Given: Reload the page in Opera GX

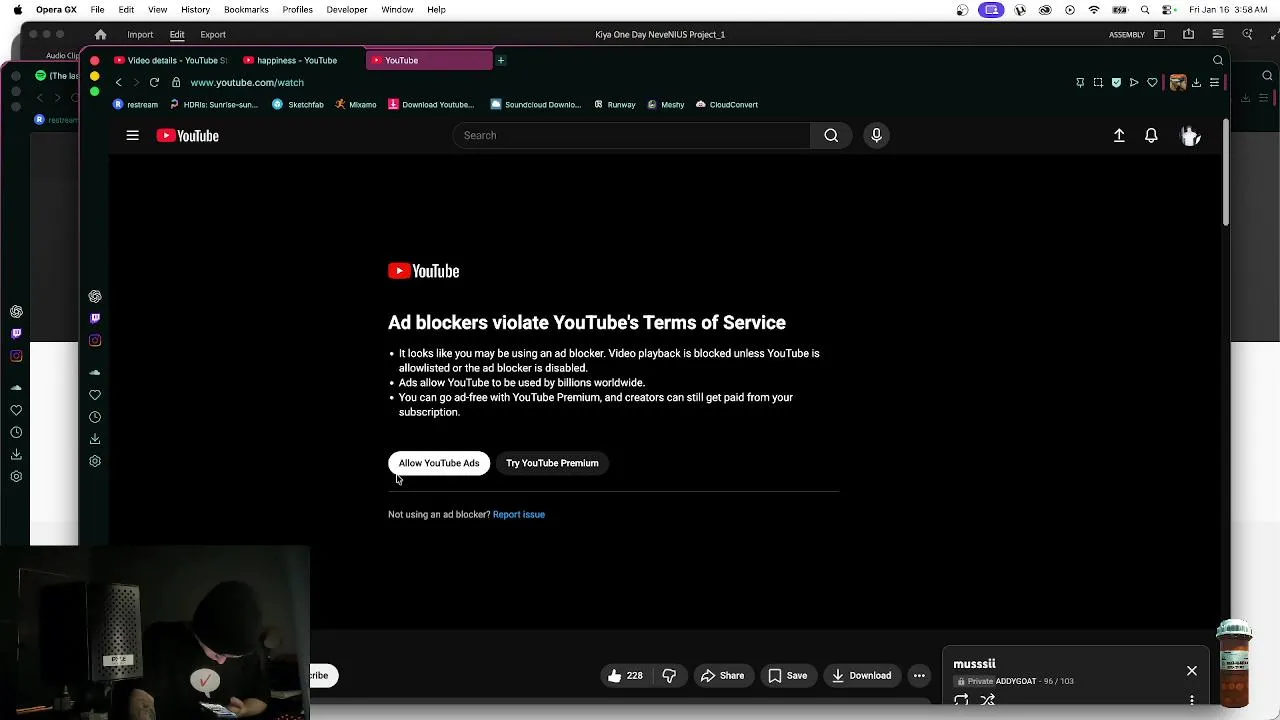Looking at the screenshot, I should (154, 82).
